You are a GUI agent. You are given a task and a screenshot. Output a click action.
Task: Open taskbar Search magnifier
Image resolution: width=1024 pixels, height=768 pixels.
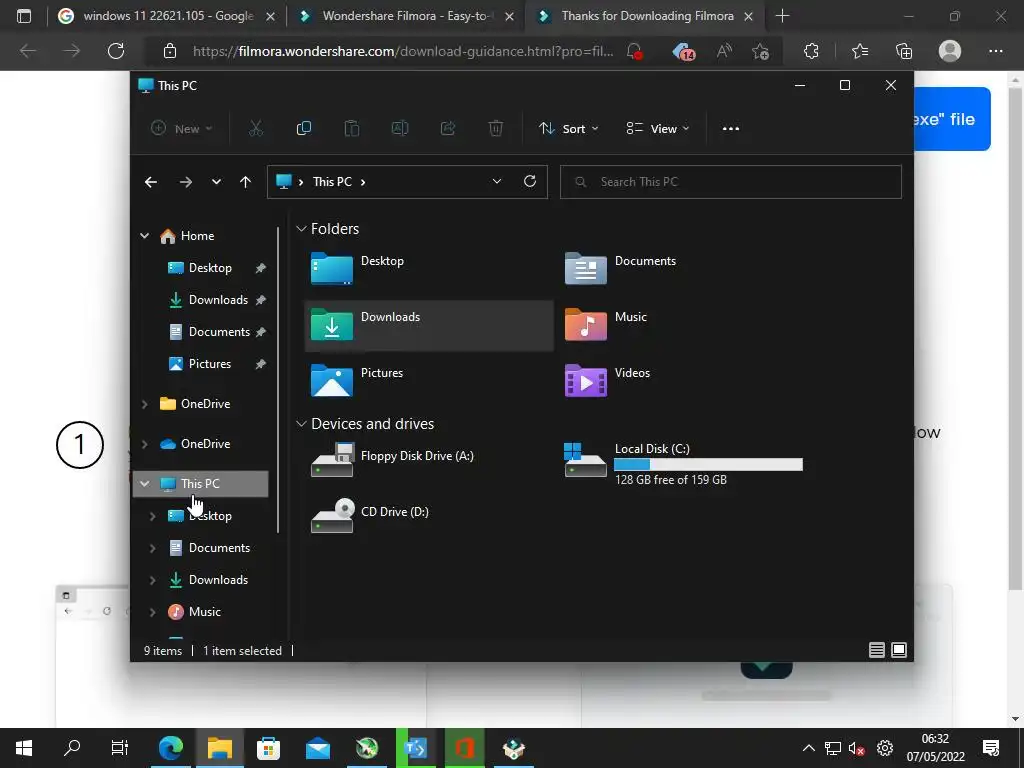coord(72,748)
